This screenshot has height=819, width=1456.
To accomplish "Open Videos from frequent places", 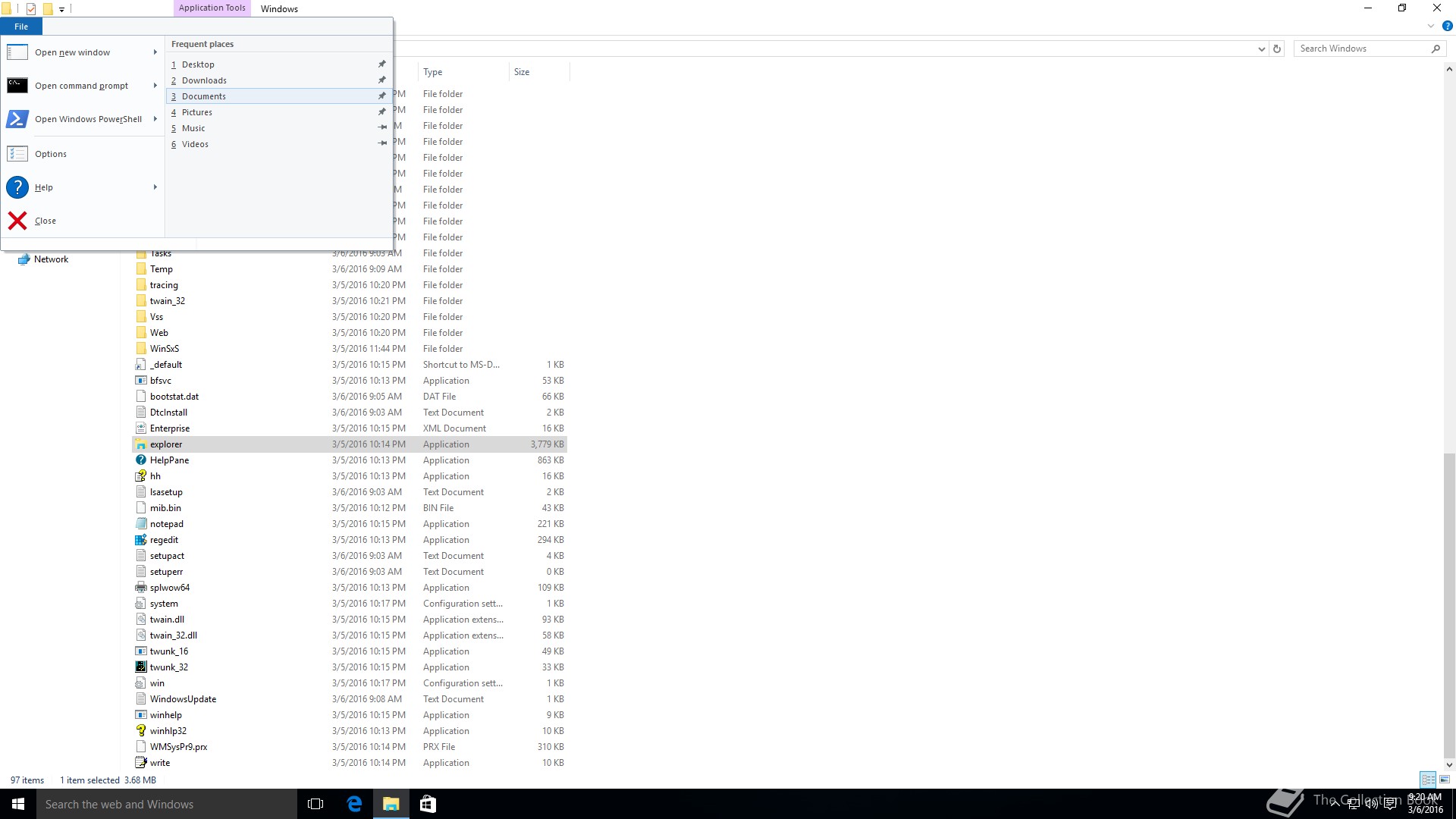I will click(x=278, y=144).
